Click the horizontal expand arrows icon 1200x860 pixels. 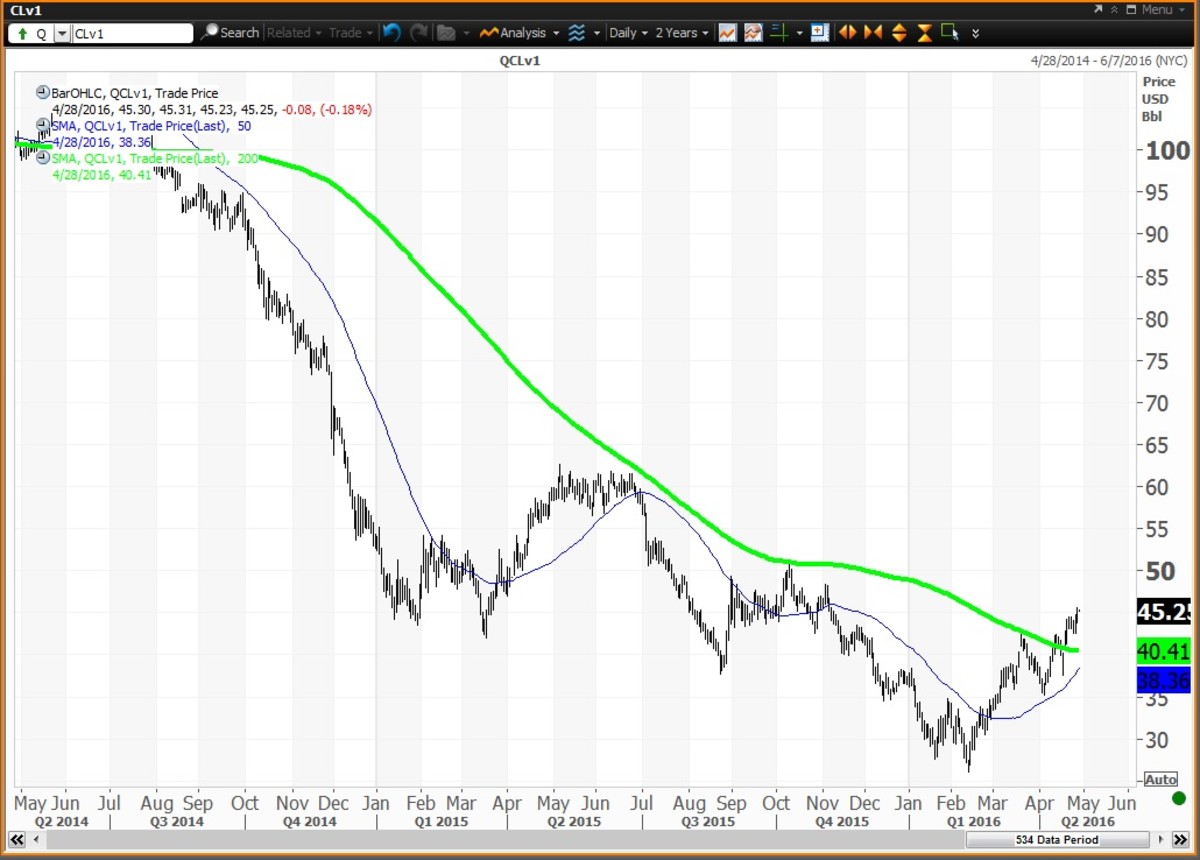tap(846, 32)
